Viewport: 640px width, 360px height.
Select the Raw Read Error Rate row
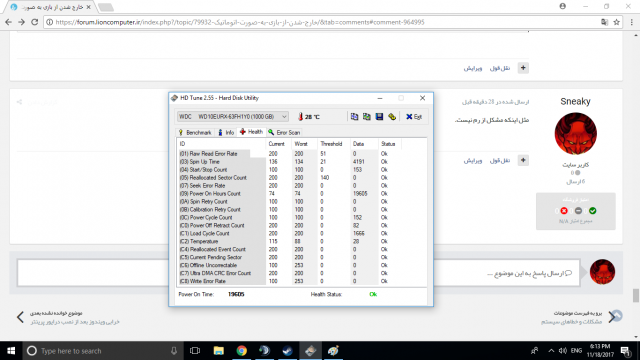(x=301, y=154)
